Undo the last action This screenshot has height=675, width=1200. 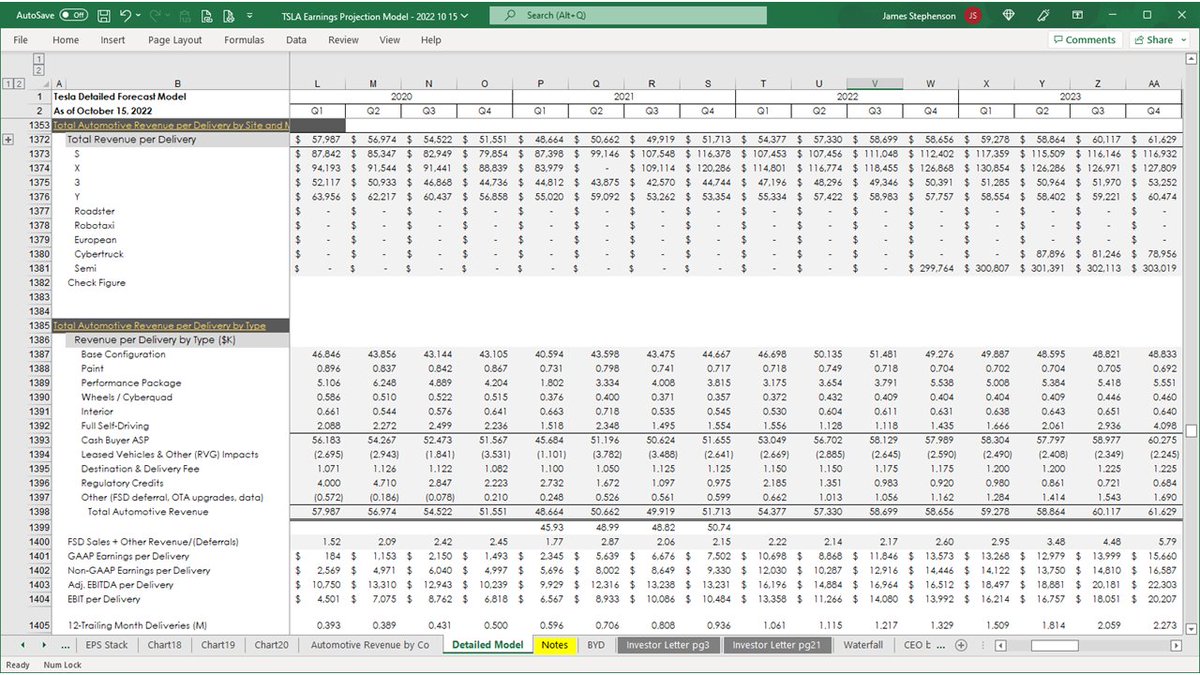(x=126, y=16)
